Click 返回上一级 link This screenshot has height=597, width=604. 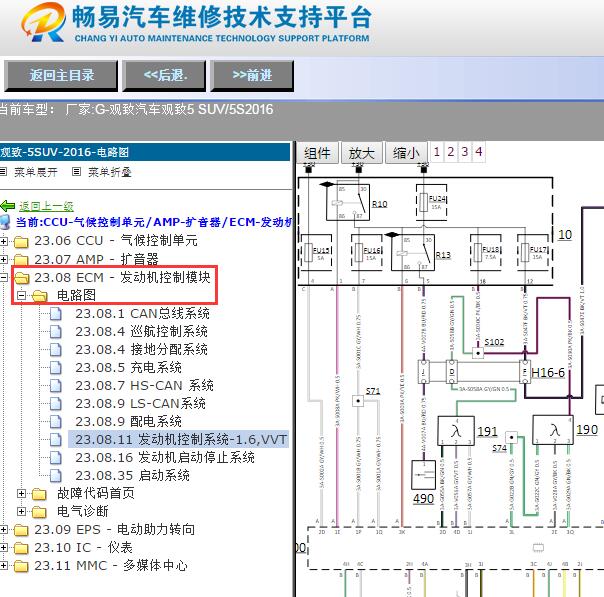click(x=46, y=206)
